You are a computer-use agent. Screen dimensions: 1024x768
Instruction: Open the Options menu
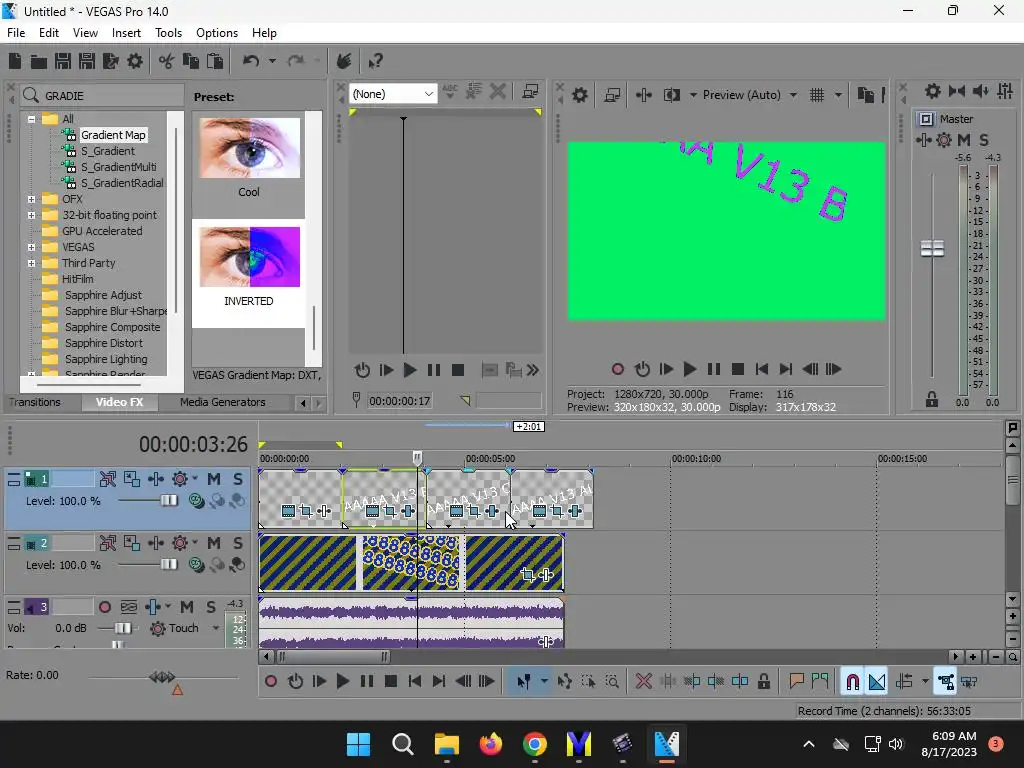217,33
